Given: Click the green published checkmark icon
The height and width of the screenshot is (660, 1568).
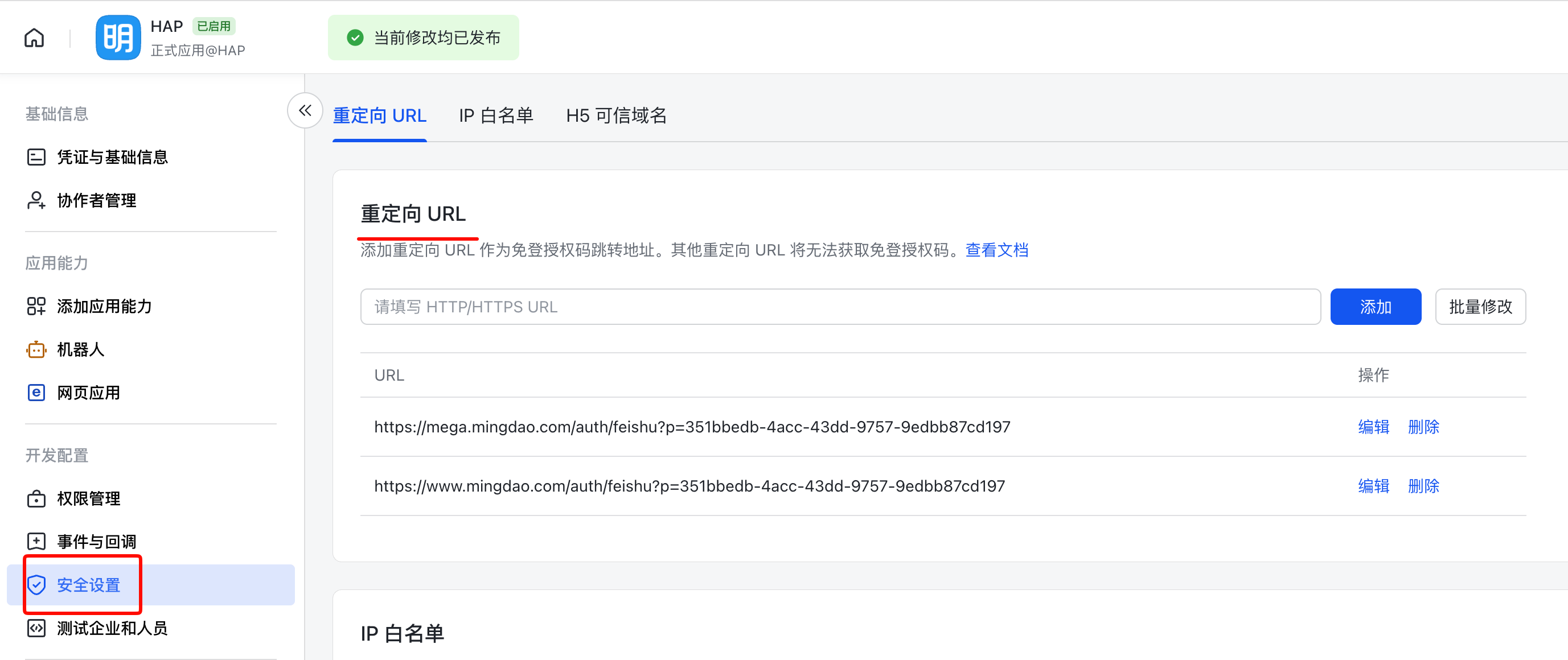Looking at the screenshot, I should click(355, 38).
